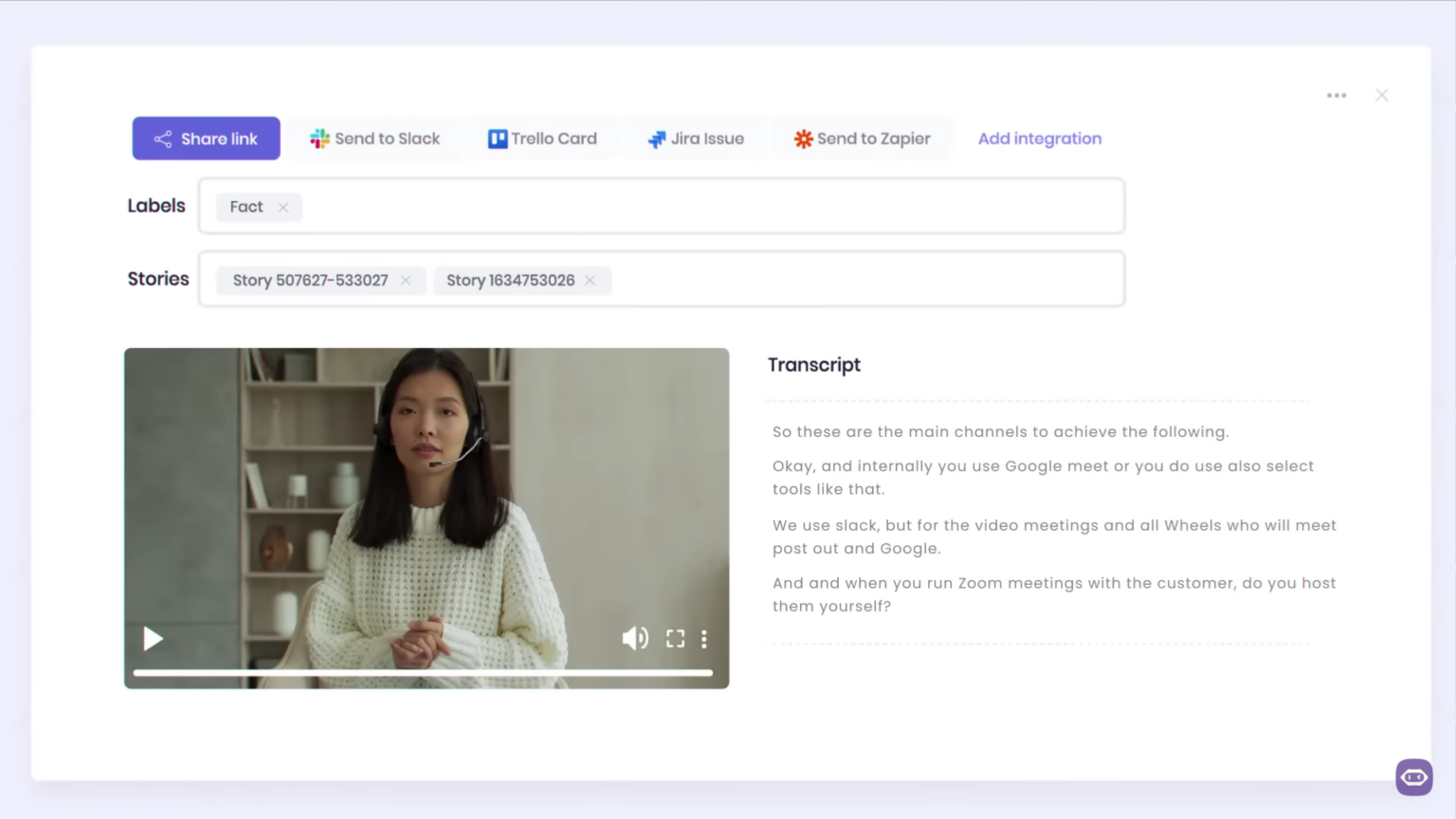Remove Story 1634753026 from Stories
The width and height of the screenshot is (1456, 819).
[x=590, y=280]
